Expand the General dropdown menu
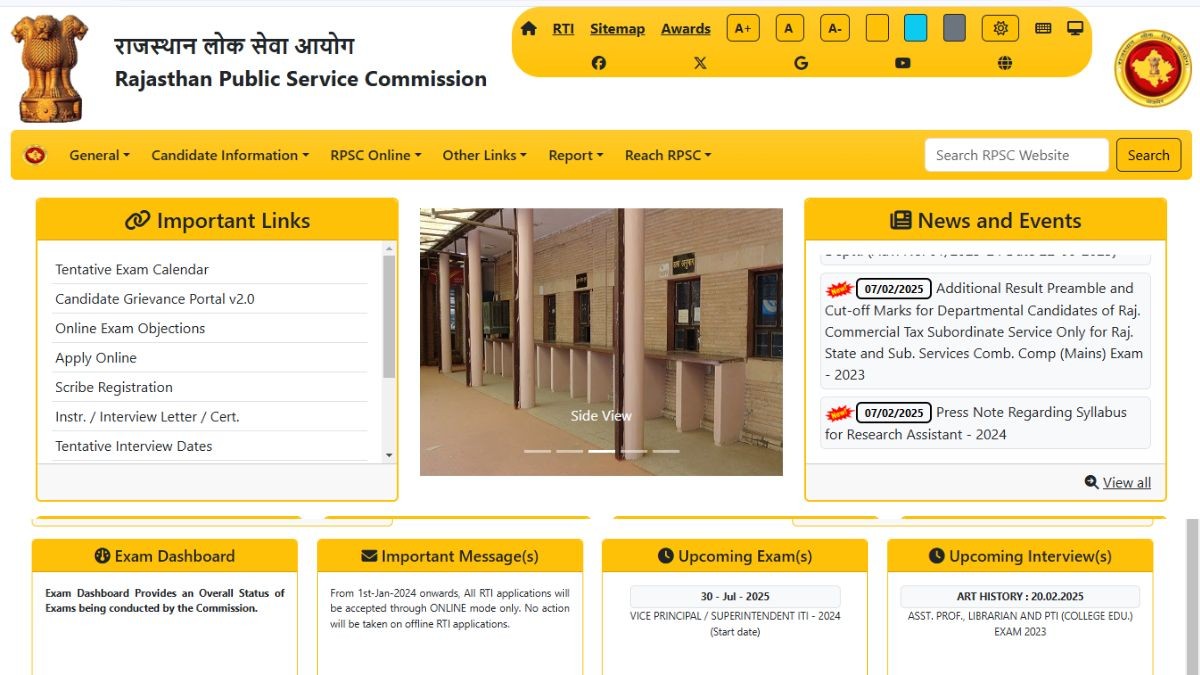1200x675 pixels. 99,155
